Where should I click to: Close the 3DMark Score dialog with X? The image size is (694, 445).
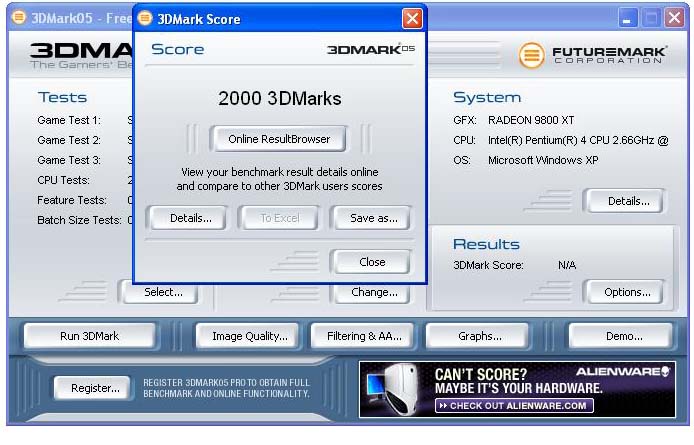pos(412,19)
